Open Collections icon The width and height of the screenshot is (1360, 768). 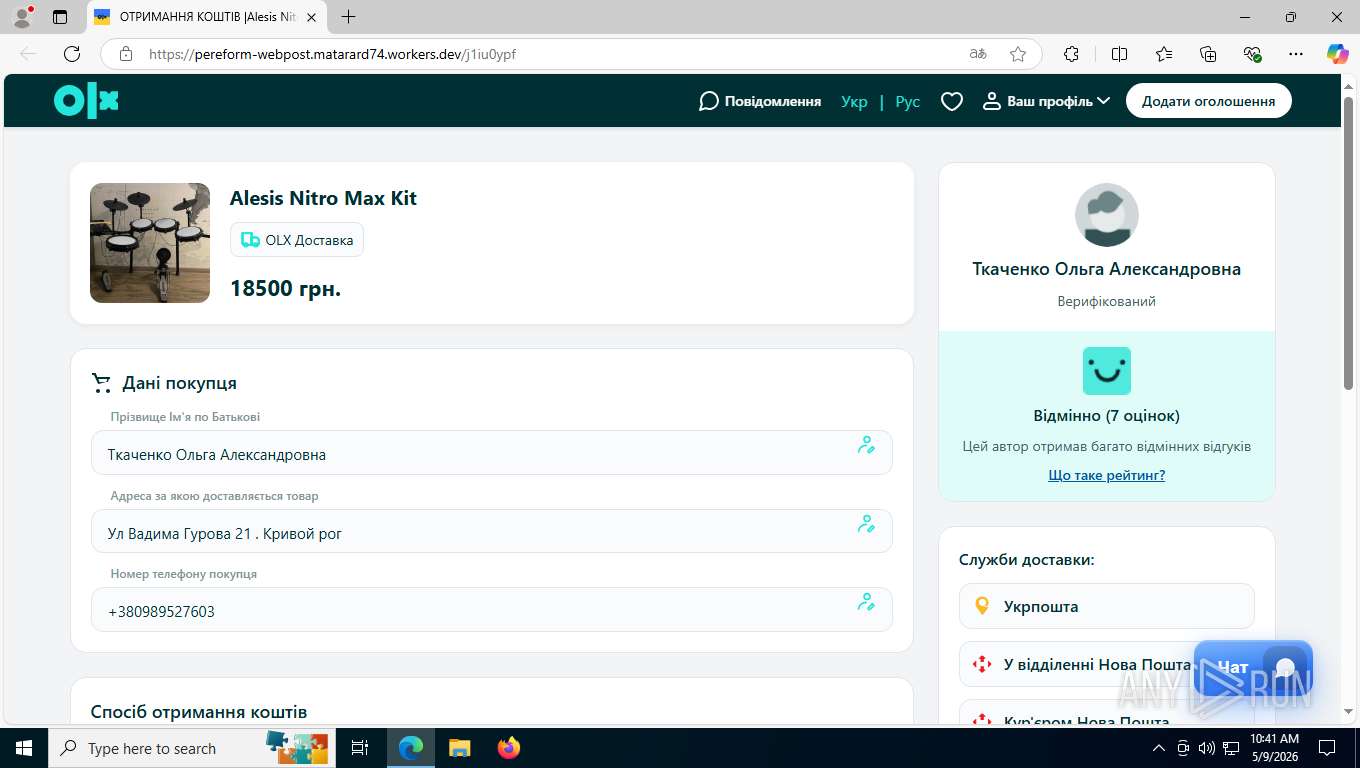pyautogui.click(x=1208, y=54)
